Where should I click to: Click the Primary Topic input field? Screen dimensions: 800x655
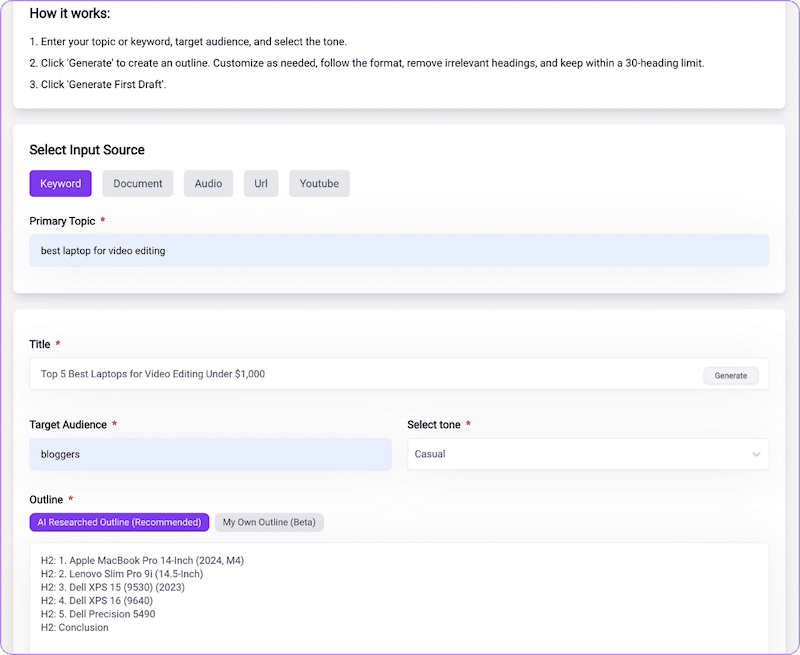399,250
